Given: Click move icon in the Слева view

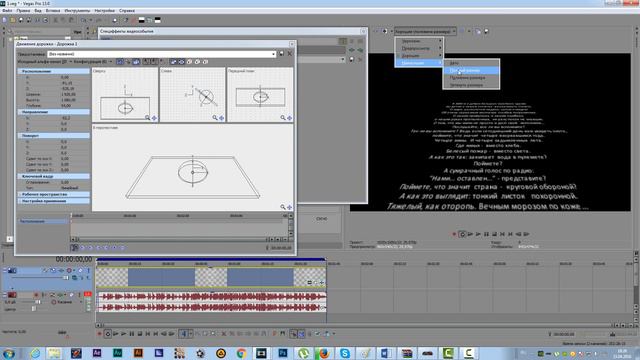Looking at the screenshot, I should click(222, 118).
